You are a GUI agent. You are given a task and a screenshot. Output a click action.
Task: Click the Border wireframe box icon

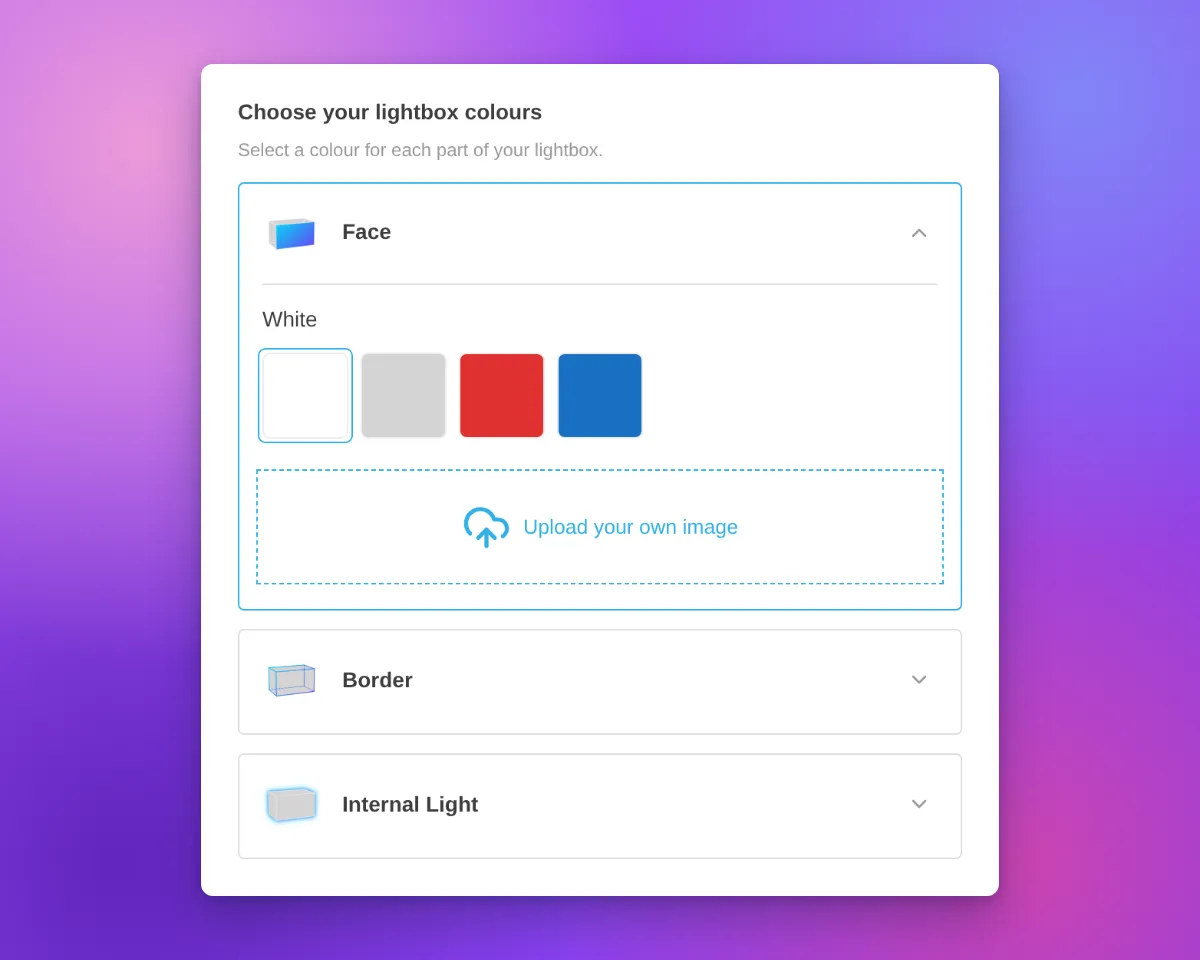coord(291,680)
